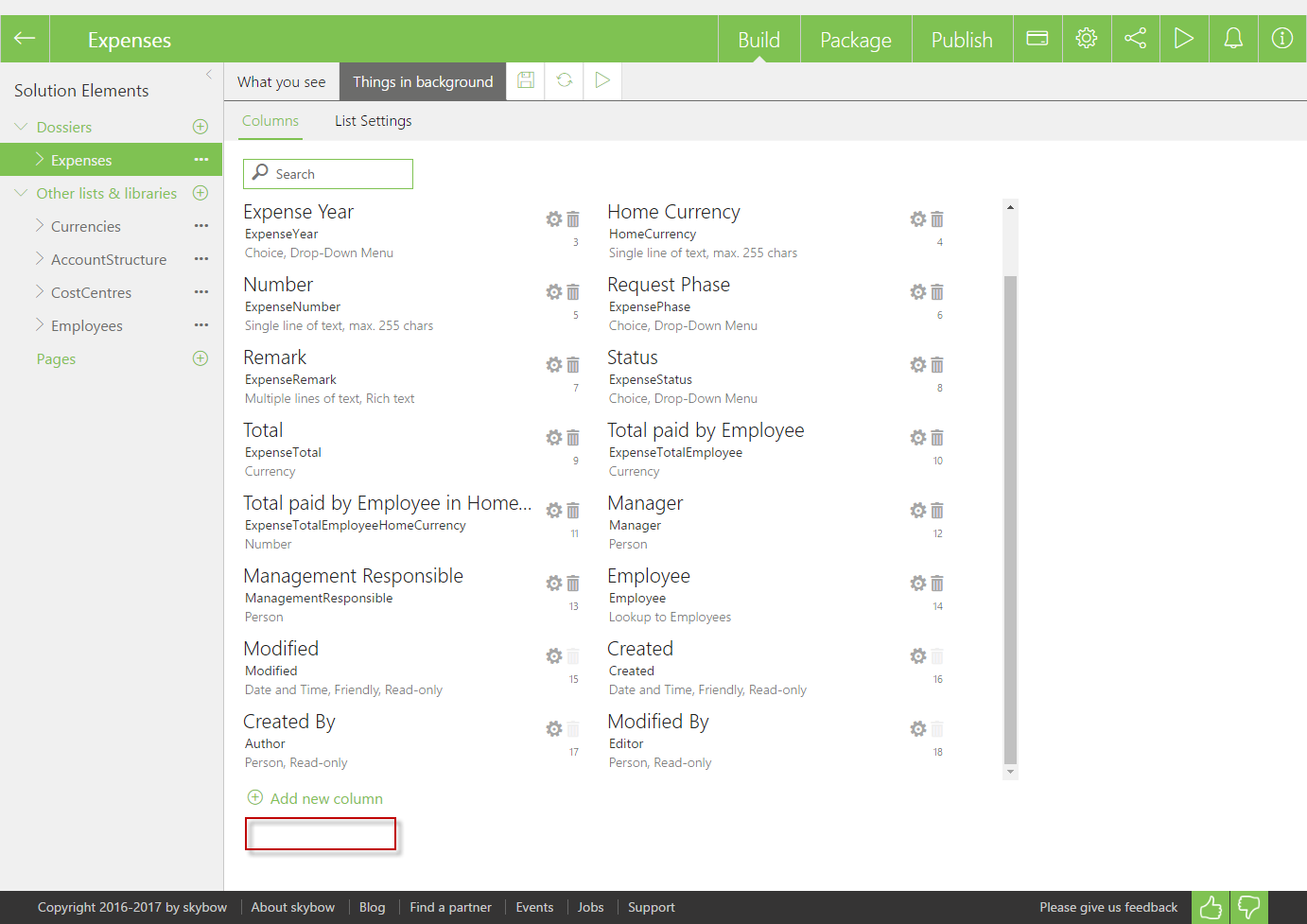Click the vertical scrollbar in the column list
This screenshot has height=924, width=1307.
click(x=1010, y=518)
